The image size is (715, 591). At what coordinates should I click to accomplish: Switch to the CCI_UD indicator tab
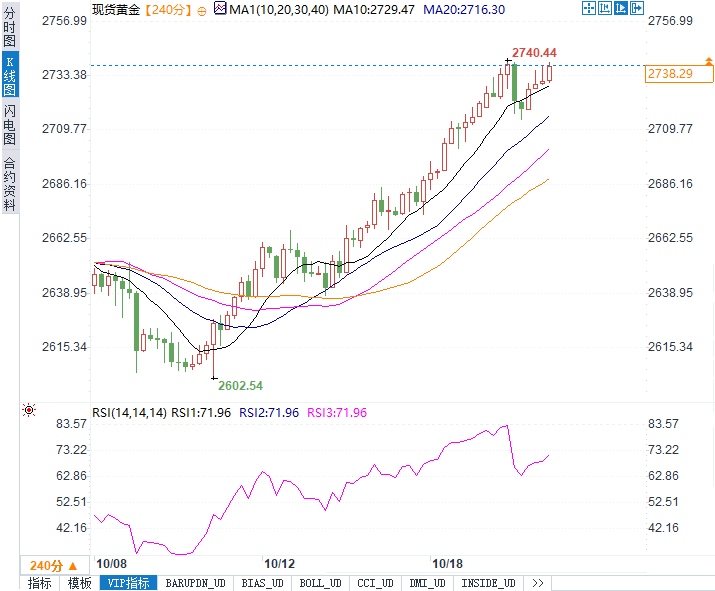(376, 583)
